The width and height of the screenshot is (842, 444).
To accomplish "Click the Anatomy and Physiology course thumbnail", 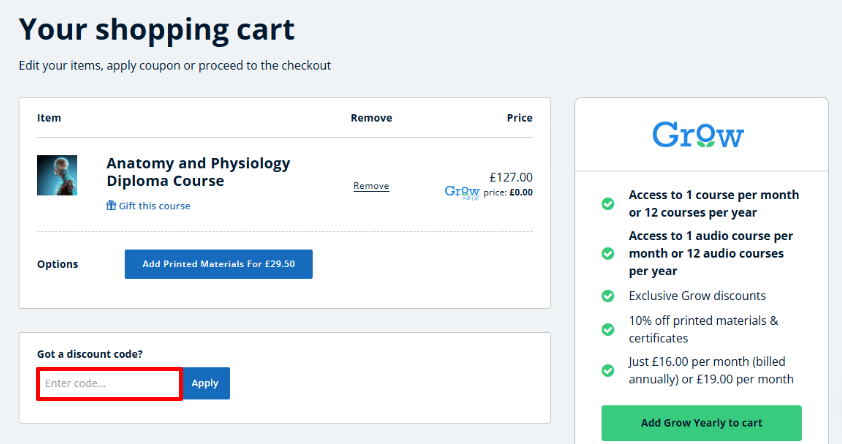I will (57, 175).
